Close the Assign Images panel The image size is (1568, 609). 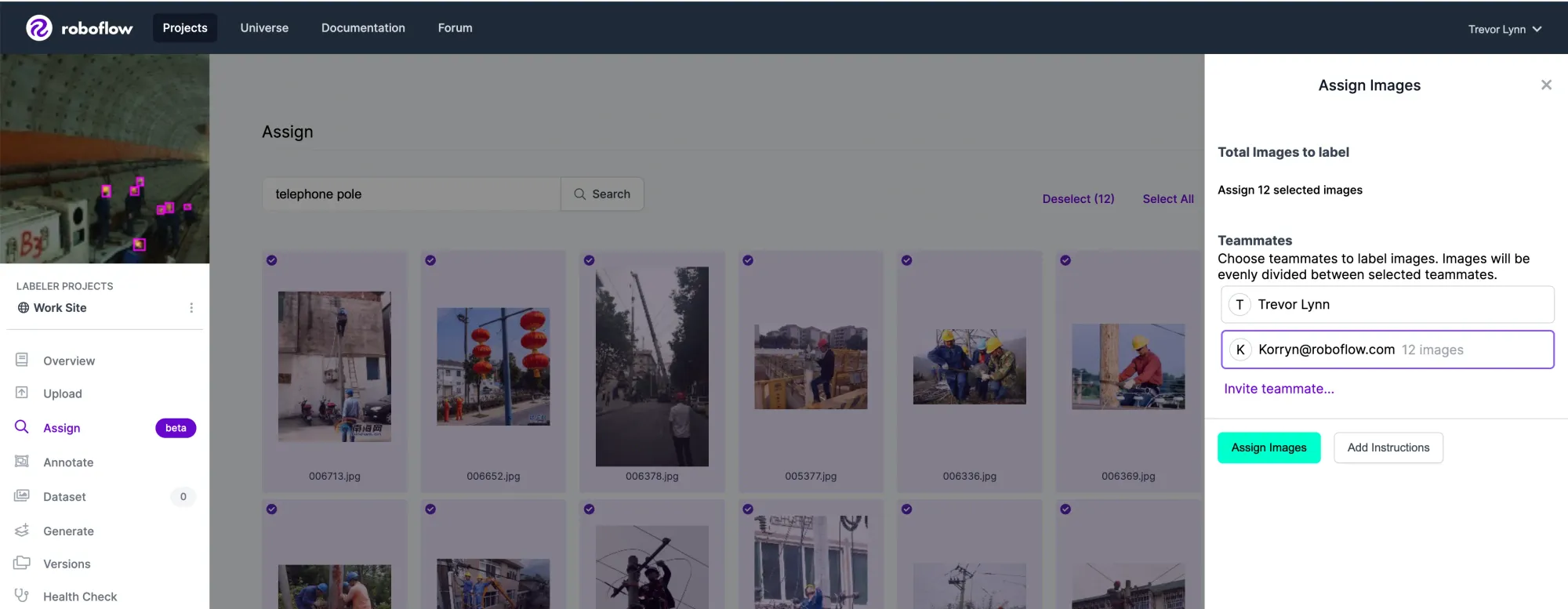1546,85
